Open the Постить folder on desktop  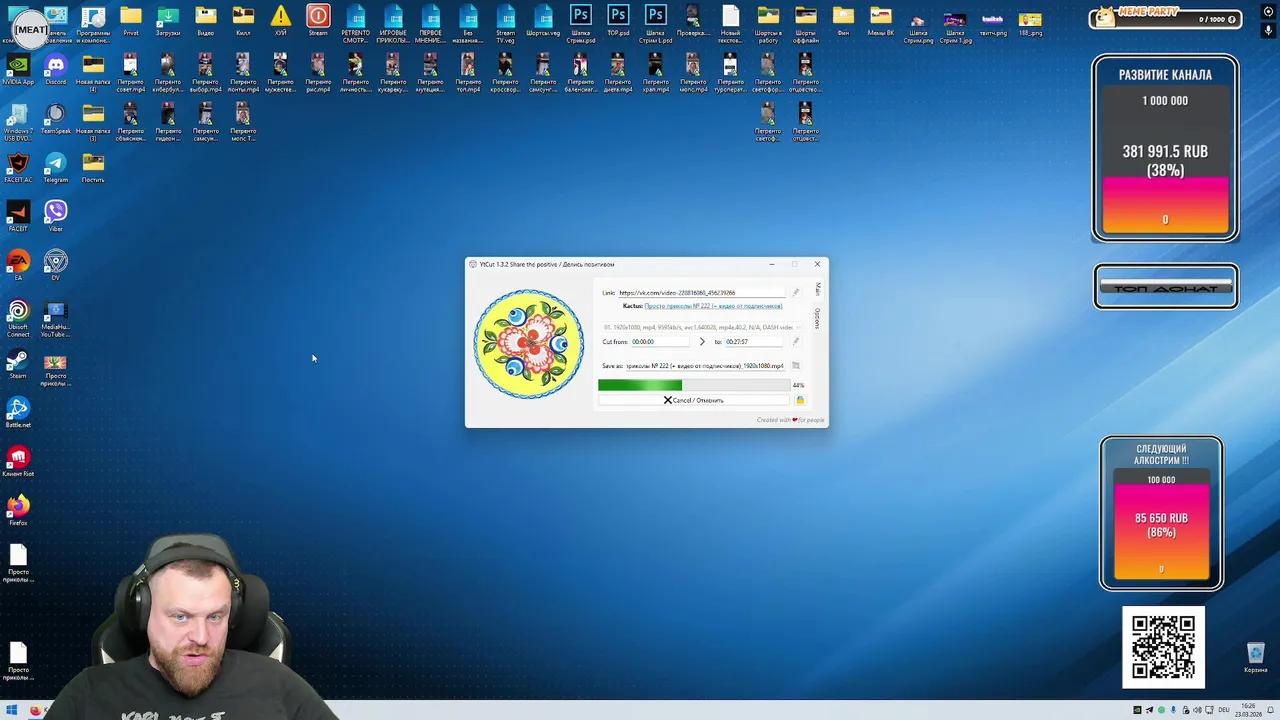point(93,167)
